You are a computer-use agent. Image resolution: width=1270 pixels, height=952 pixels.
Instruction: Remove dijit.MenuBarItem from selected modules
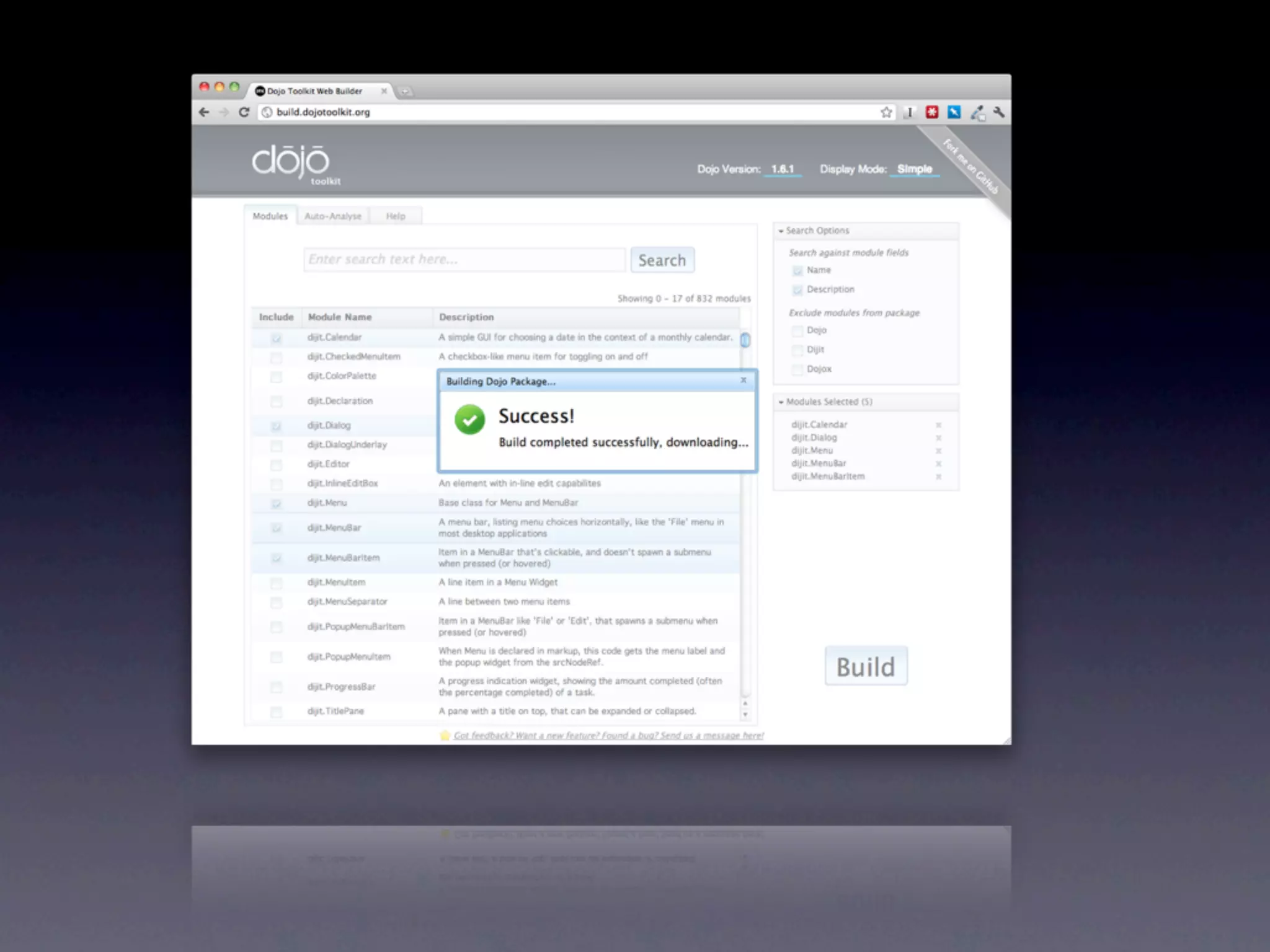[938, 477]
